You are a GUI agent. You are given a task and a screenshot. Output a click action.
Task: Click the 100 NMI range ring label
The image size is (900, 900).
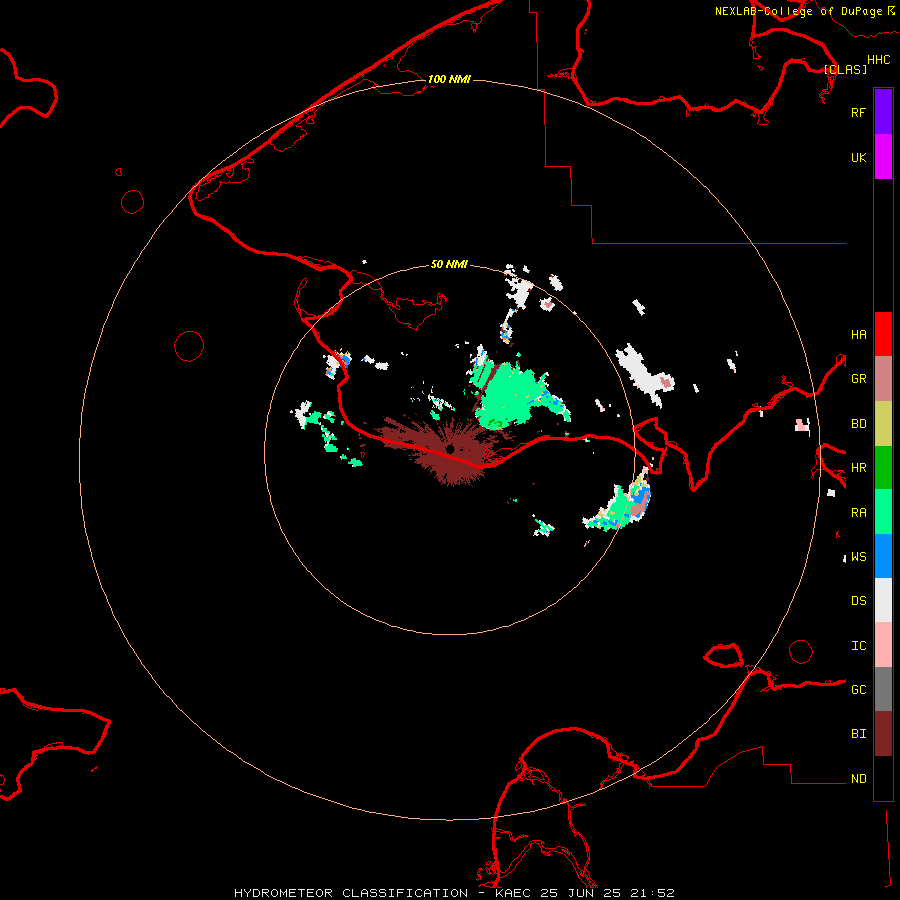(x=449, y=79)
